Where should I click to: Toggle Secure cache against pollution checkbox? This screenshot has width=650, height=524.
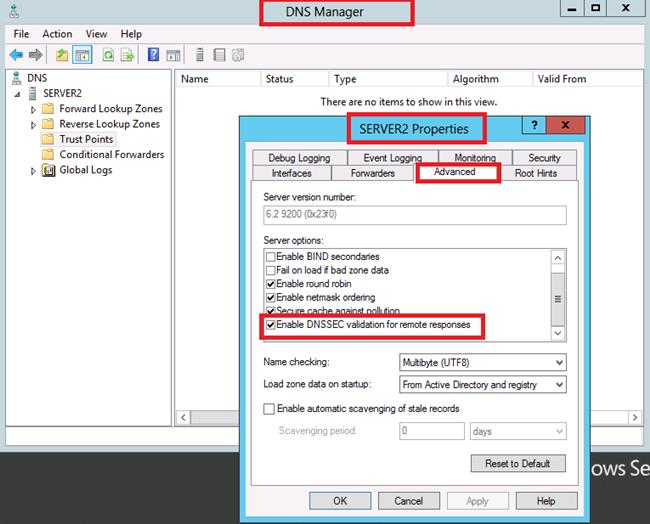(270, 311)
